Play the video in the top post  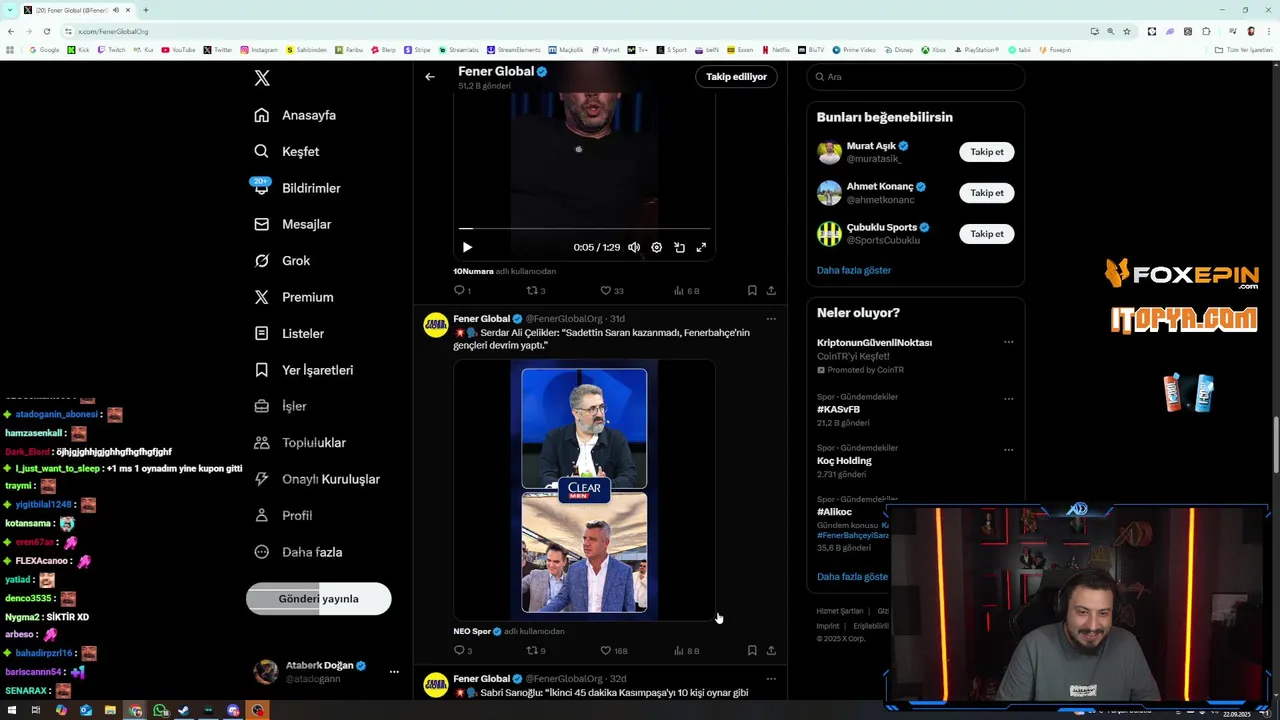(467, 247)
